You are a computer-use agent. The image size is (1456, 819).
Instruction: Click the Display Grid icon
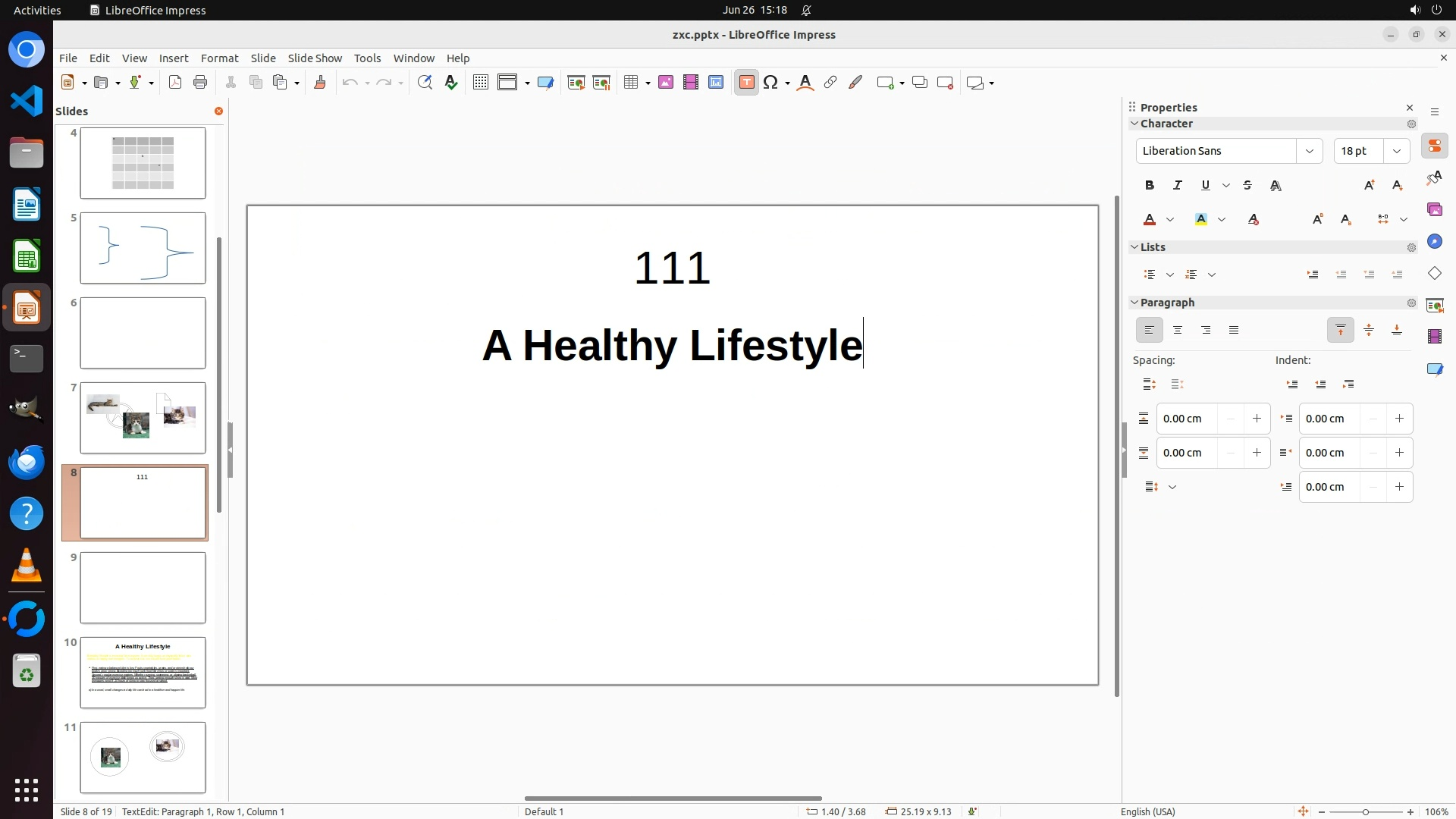pos(480,83)
